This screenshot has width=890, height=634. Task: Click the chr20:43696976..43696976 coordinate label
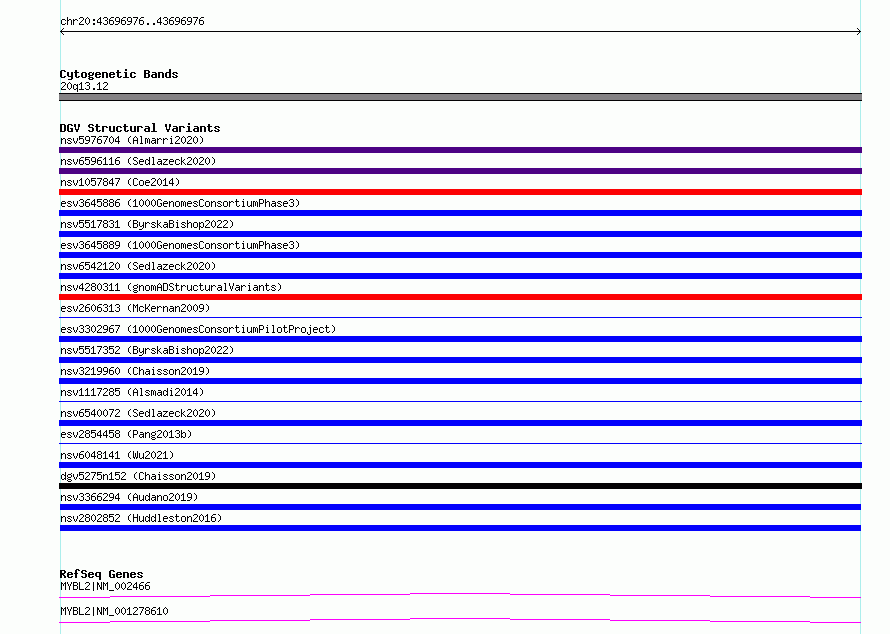[x=132, y=21]
